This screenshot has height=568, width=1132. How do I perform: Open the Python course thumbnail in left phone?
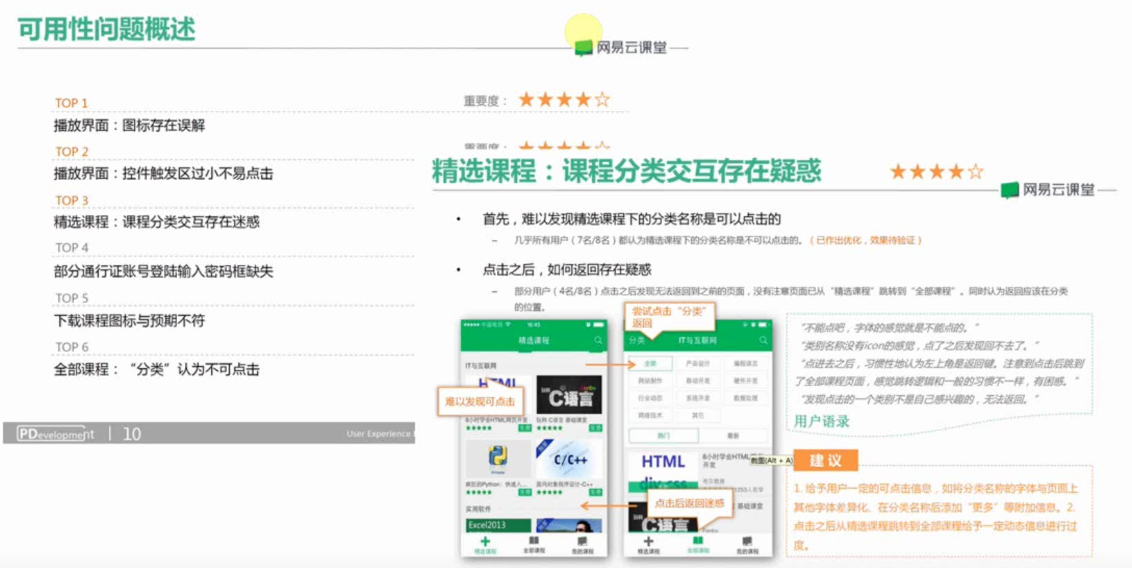point(498,459)
